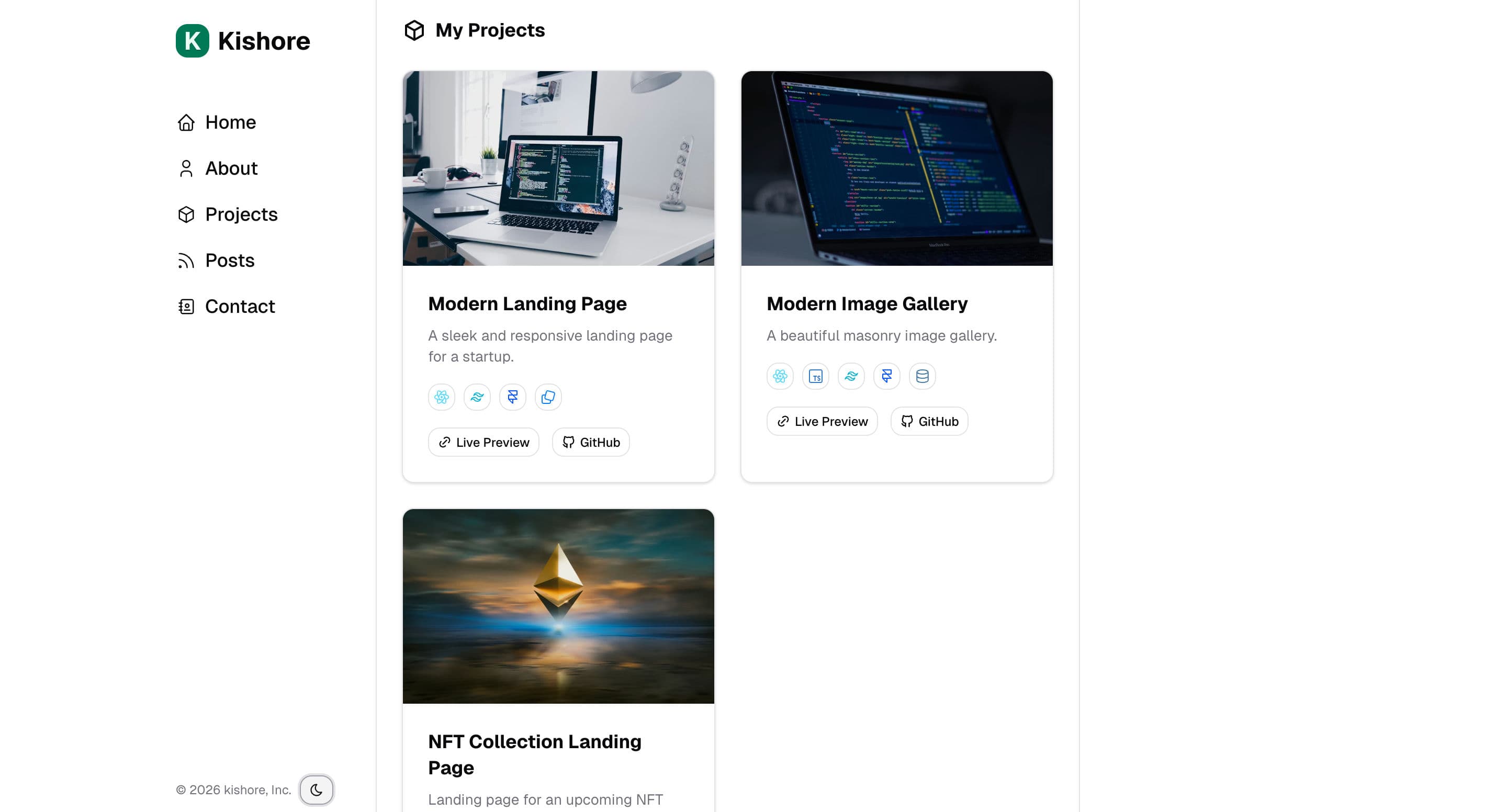The image size is (1507, 812).
Task: Toggle dark mode with the moon button
Action: pos(317,790)
